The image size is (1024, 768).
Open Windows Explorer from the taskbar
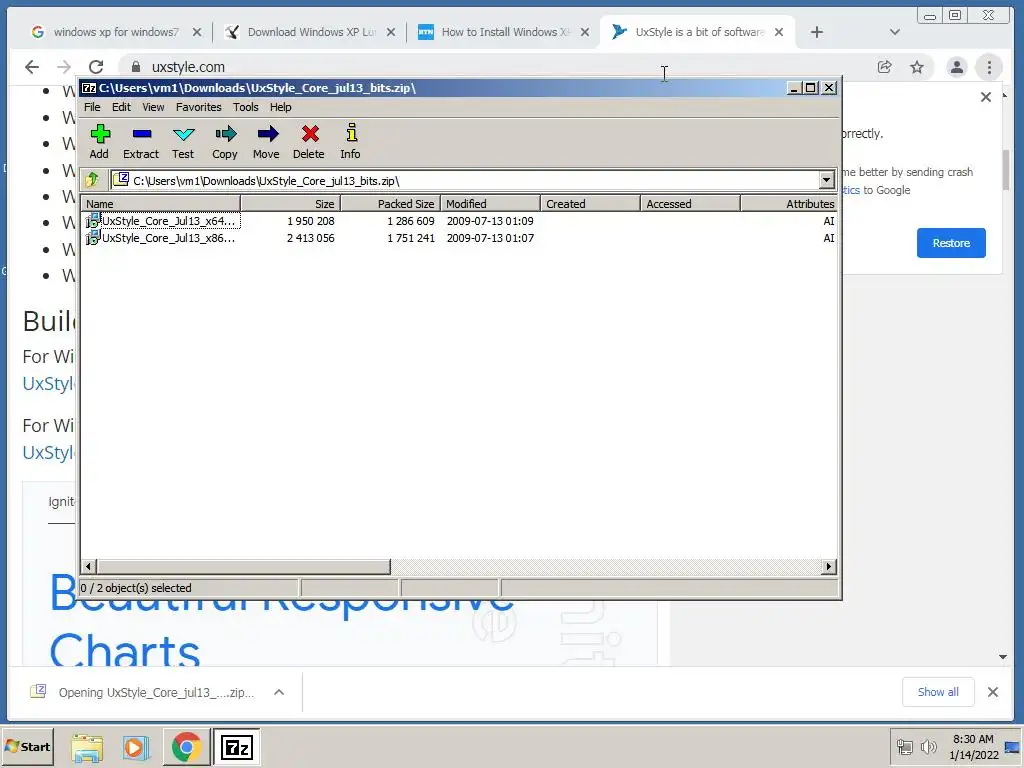[x=87, y=748]
